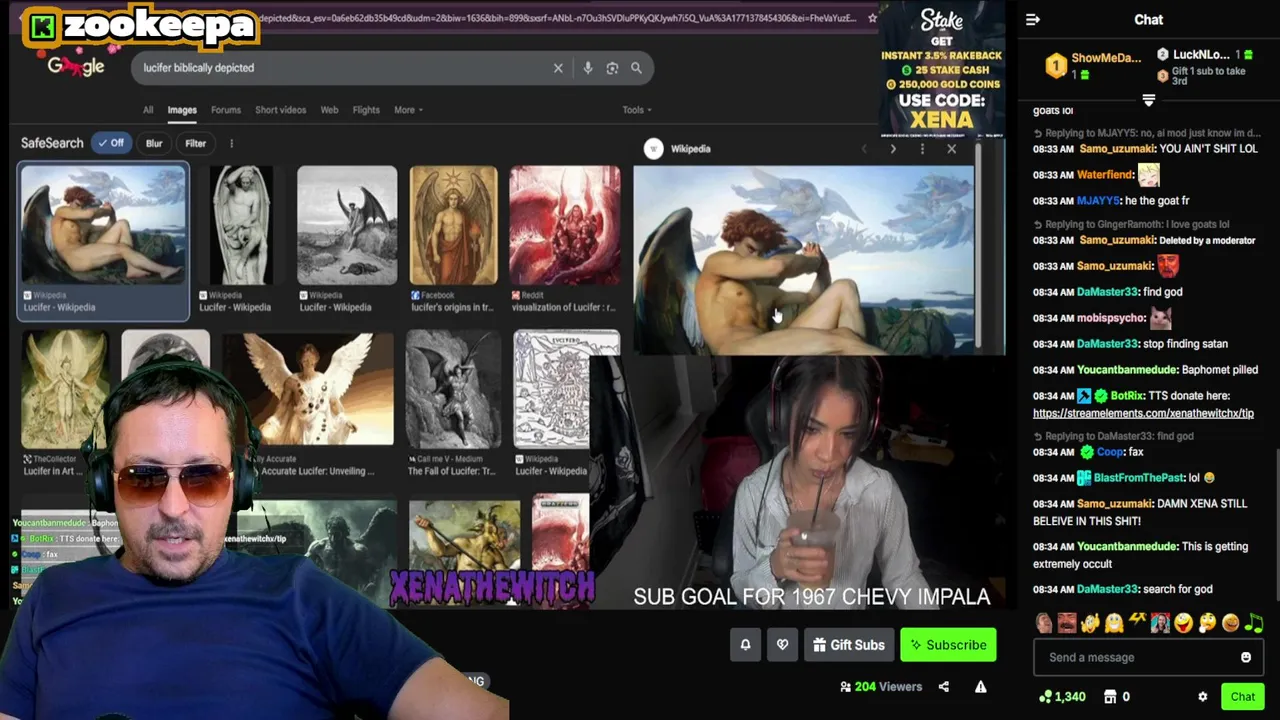This screenshot has height=720, width=1280.
Task: Click the Gift Subs button
Action: [x=847, y=645]
